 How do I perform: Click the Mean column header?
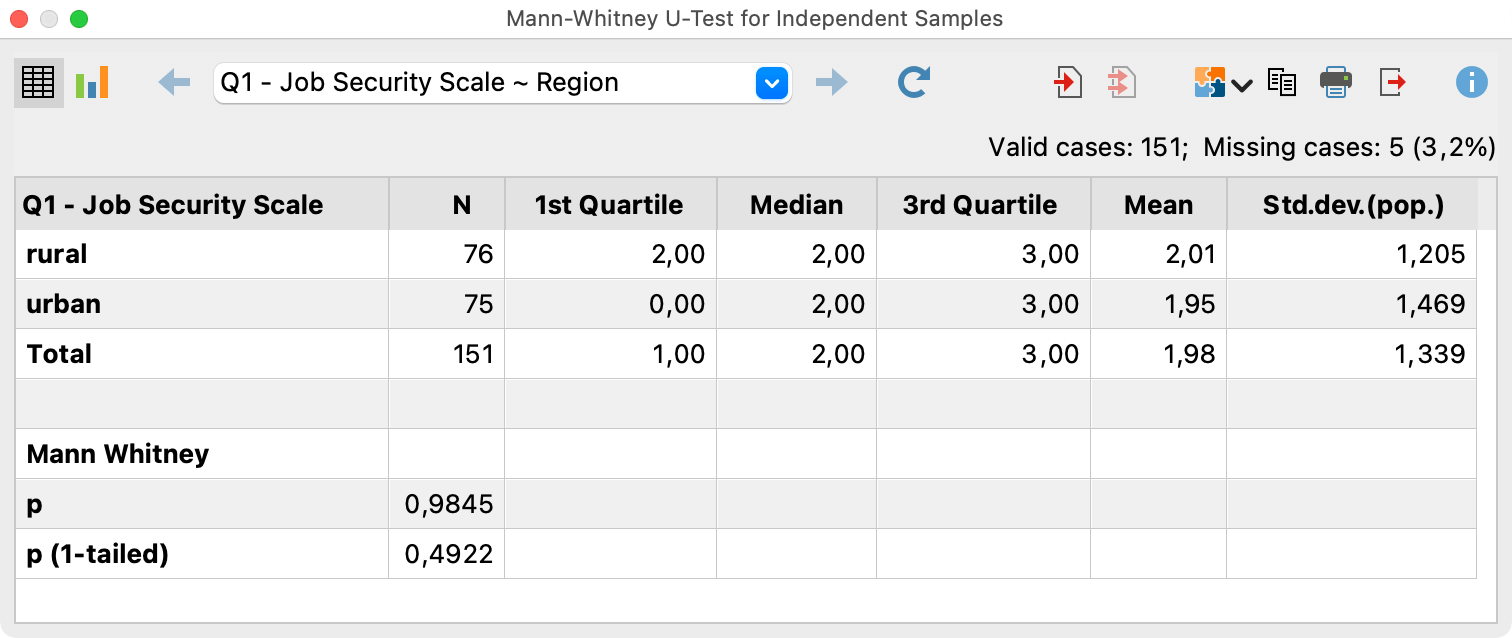click(1158, 205)
